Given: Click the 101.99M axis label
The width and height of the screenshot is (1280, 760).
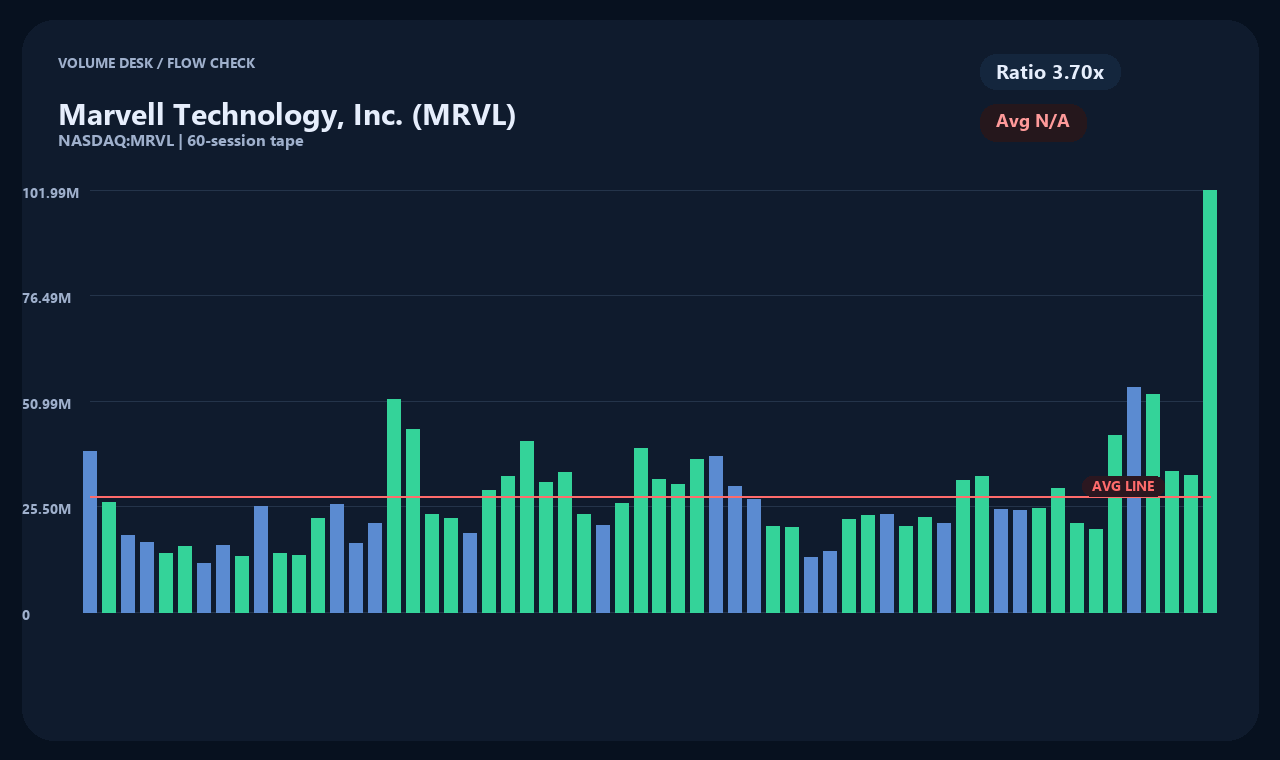Looking at the screenshot, I should click(50, 192).
